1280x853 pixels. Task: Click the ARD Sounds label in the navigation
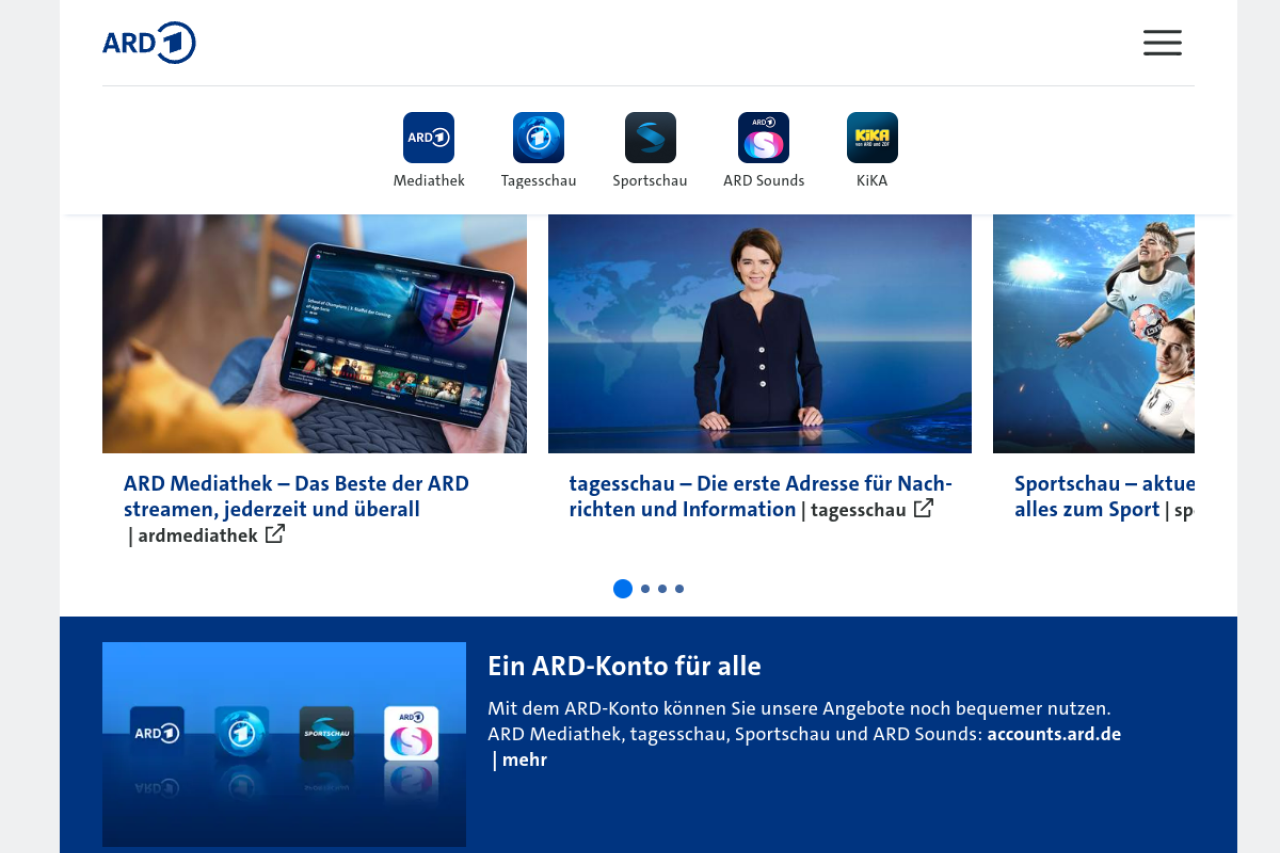764,181
